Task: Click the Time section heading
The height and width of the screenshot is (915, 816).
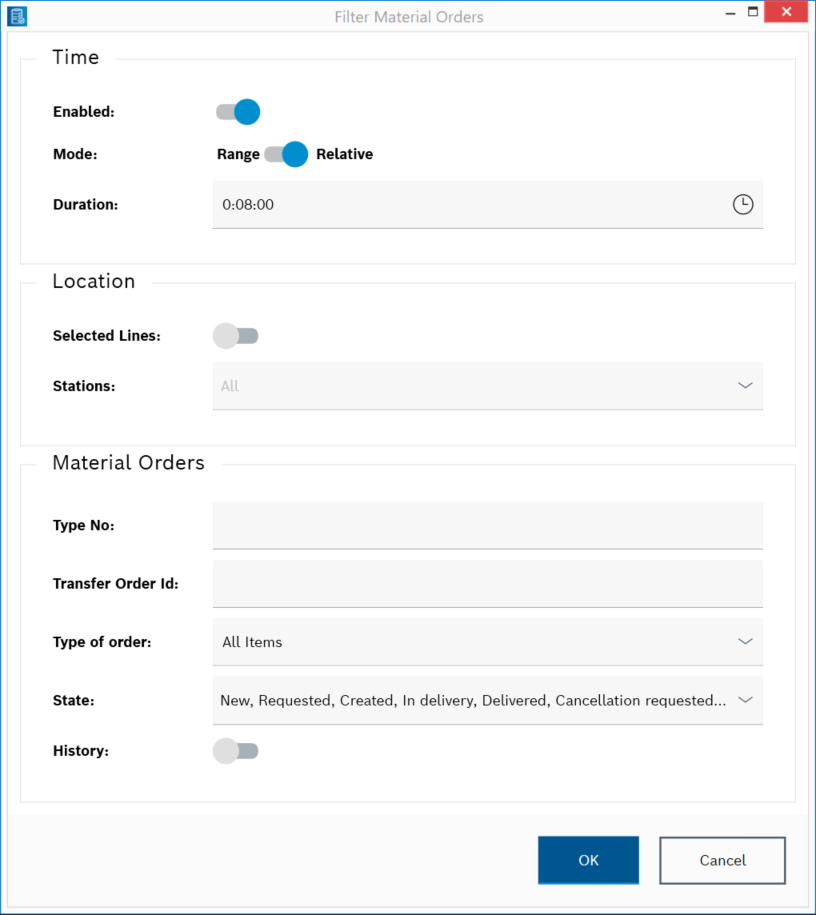Action: pyautogui.click(x=76, y=57)
